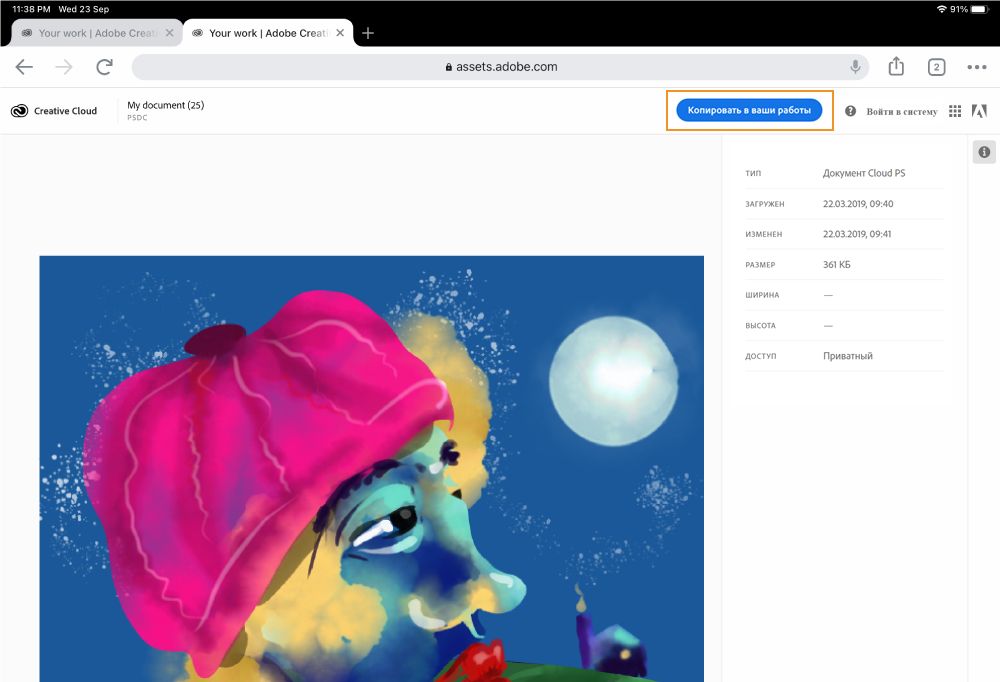Open the tab switcher showing 2 tabs
The image size is (1000, 682).
936,66
